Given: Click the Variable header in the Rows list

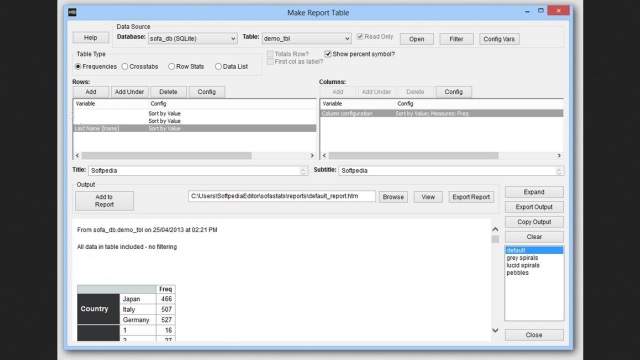Looking at the screenshot, I should (85, 104).
